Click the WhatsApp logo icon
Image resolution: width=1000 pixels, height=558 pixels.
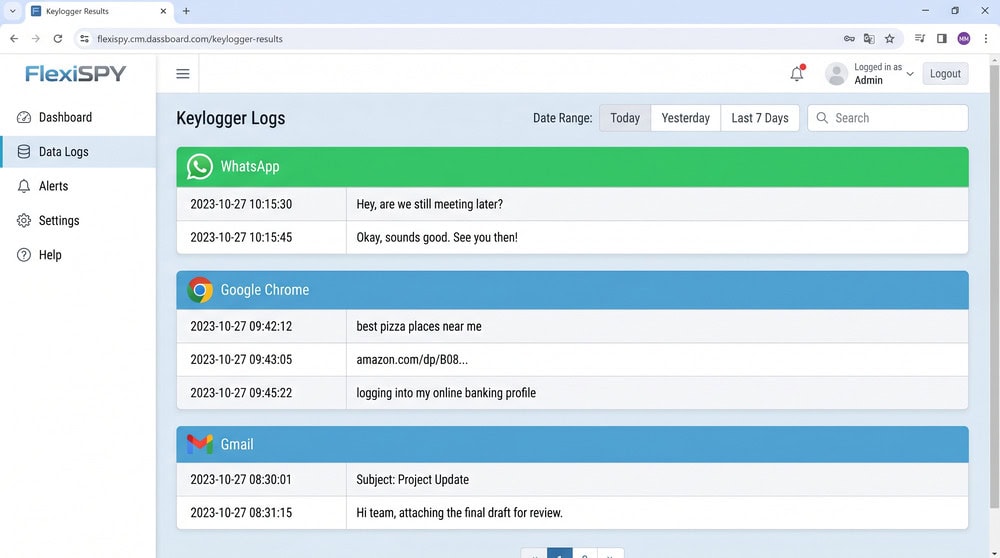200,166
